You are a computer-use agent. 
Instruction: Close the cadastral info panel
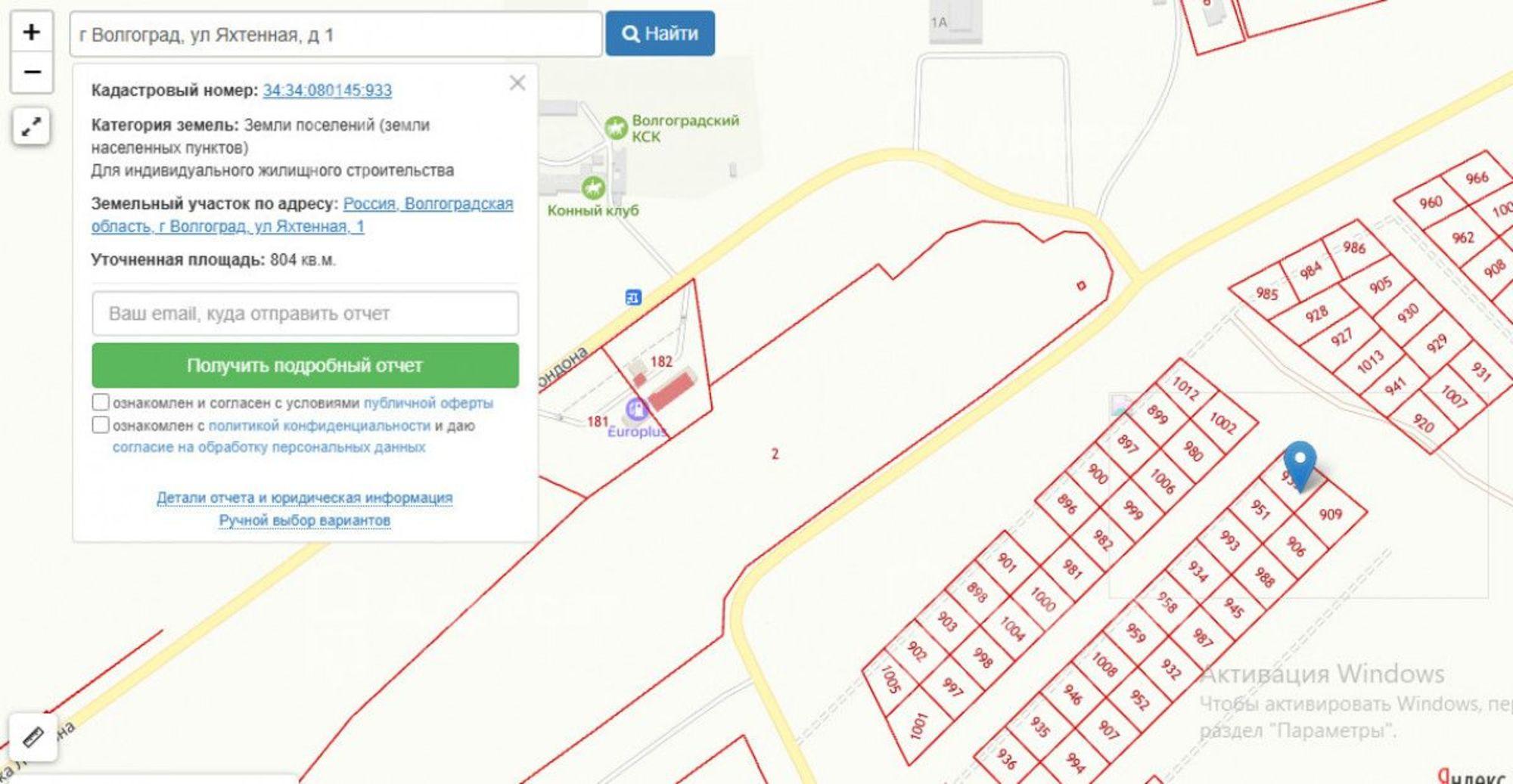pos(517,83)
